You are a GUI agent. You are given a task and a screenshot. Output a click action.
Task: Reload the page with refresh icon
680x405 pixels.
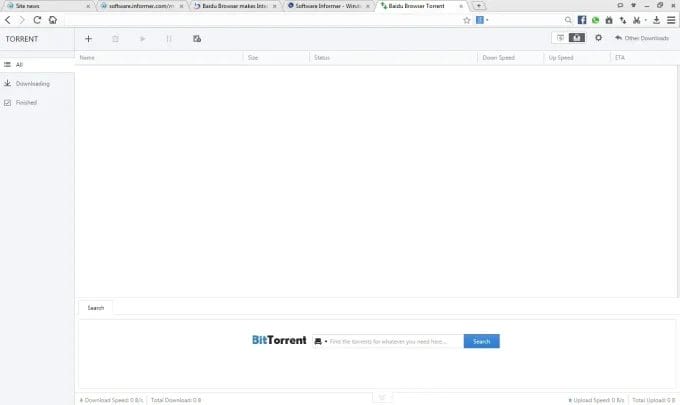click(37, 19)
